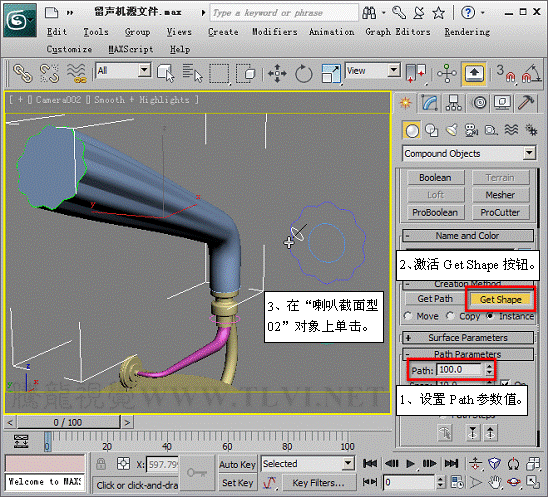Toggle Window/Crossing selection mode
The width and height of the screenshot is (548, 497).
coord(246,73)
